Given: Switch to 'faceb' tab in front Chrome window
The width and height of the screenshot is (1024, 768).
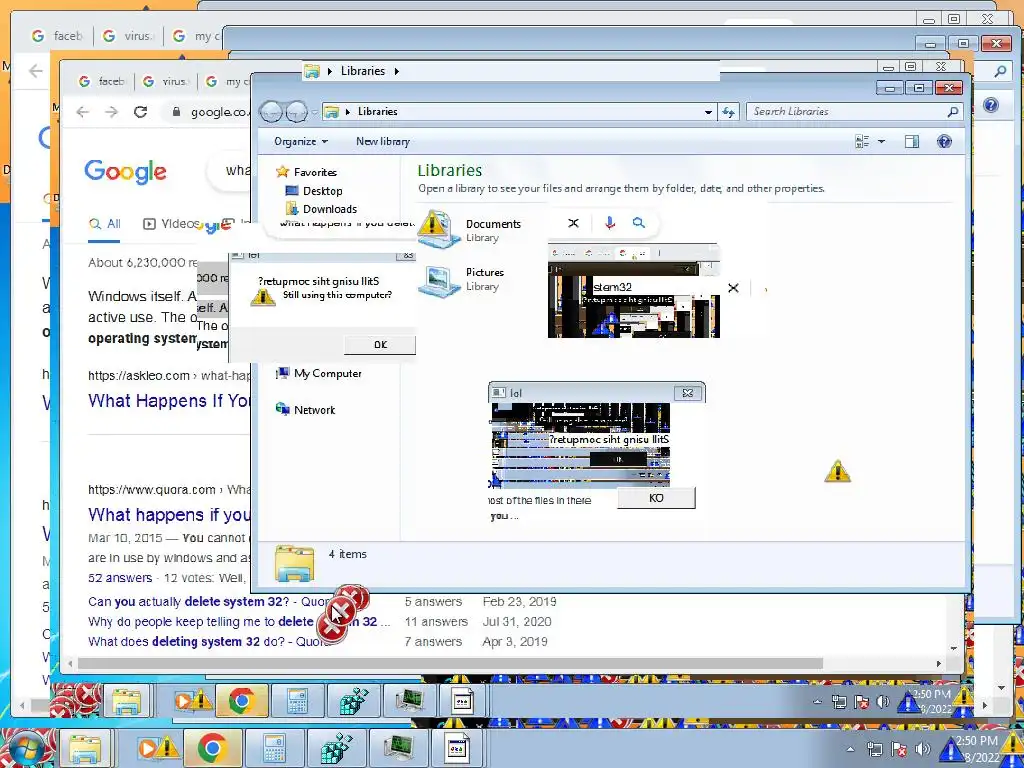Looking at the screenshot, I should (x=103, y=81).
